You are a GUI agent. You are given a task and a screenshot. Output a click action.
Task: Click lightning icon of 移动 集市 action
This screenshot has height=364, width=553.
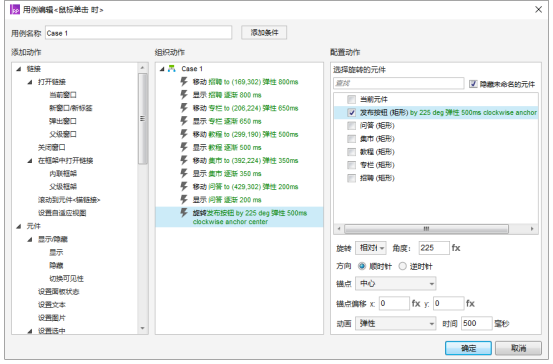(184, 160)
